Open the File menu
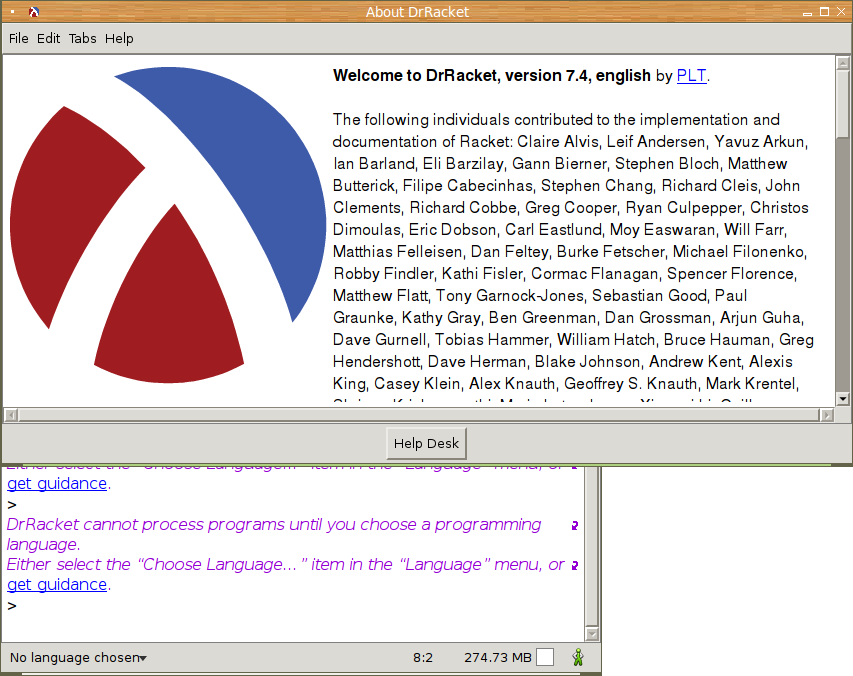 coord(18,39)
